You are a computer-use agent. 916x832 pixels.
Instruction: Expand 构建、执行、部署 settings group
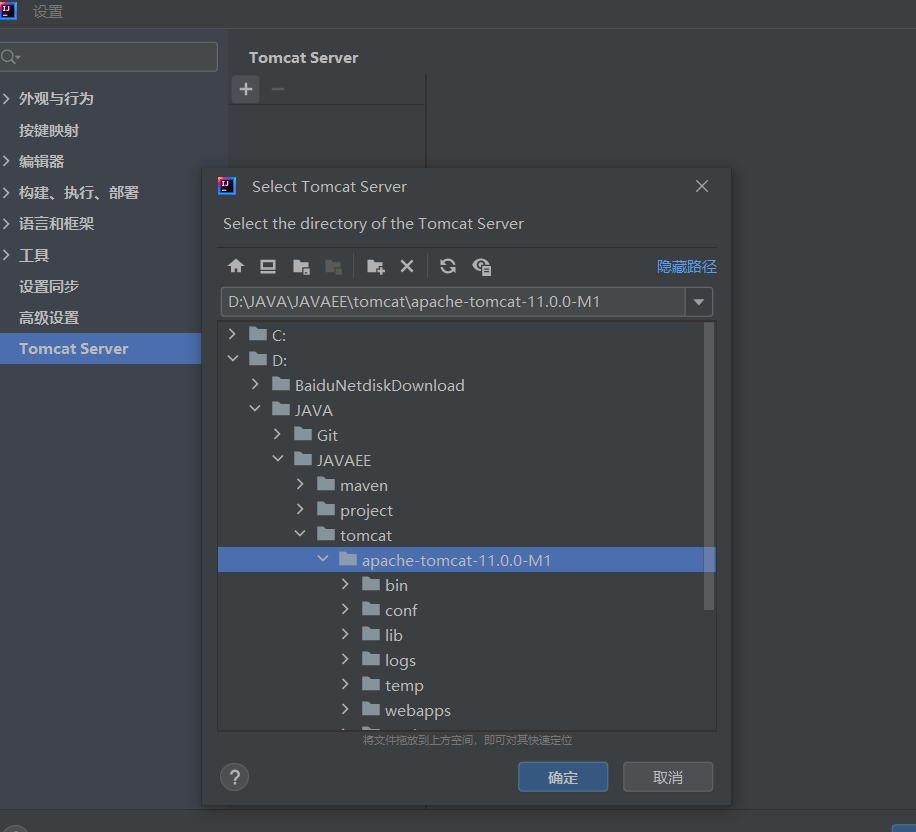(6, 192)
